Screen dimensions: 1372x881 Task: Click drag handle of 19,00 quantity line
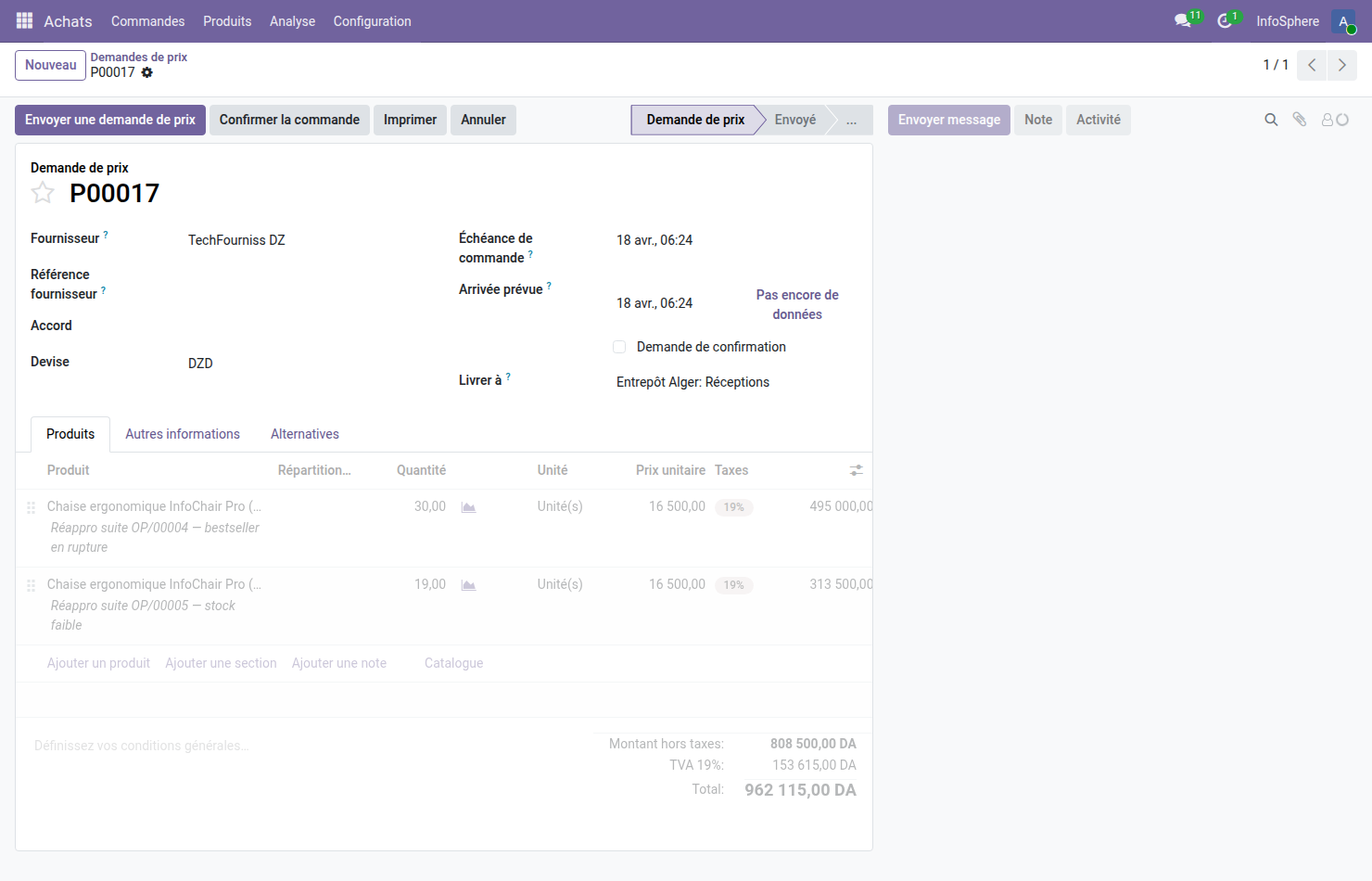pos(31,585)
